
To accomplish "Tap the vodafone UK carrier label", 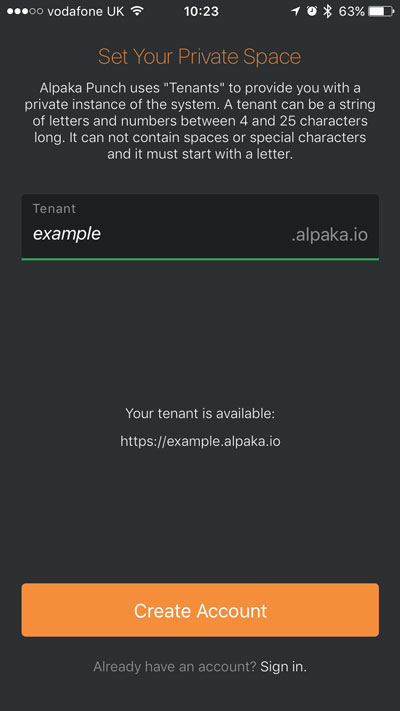I will pyautogui.click(x=85, y=11).
